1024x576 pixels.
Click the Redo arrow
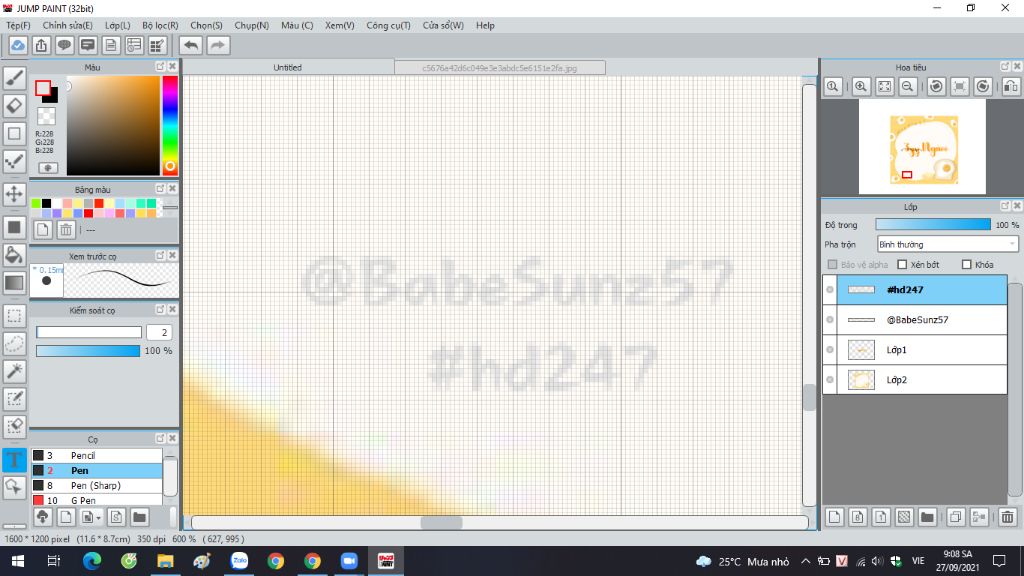(x=218, y=45)
